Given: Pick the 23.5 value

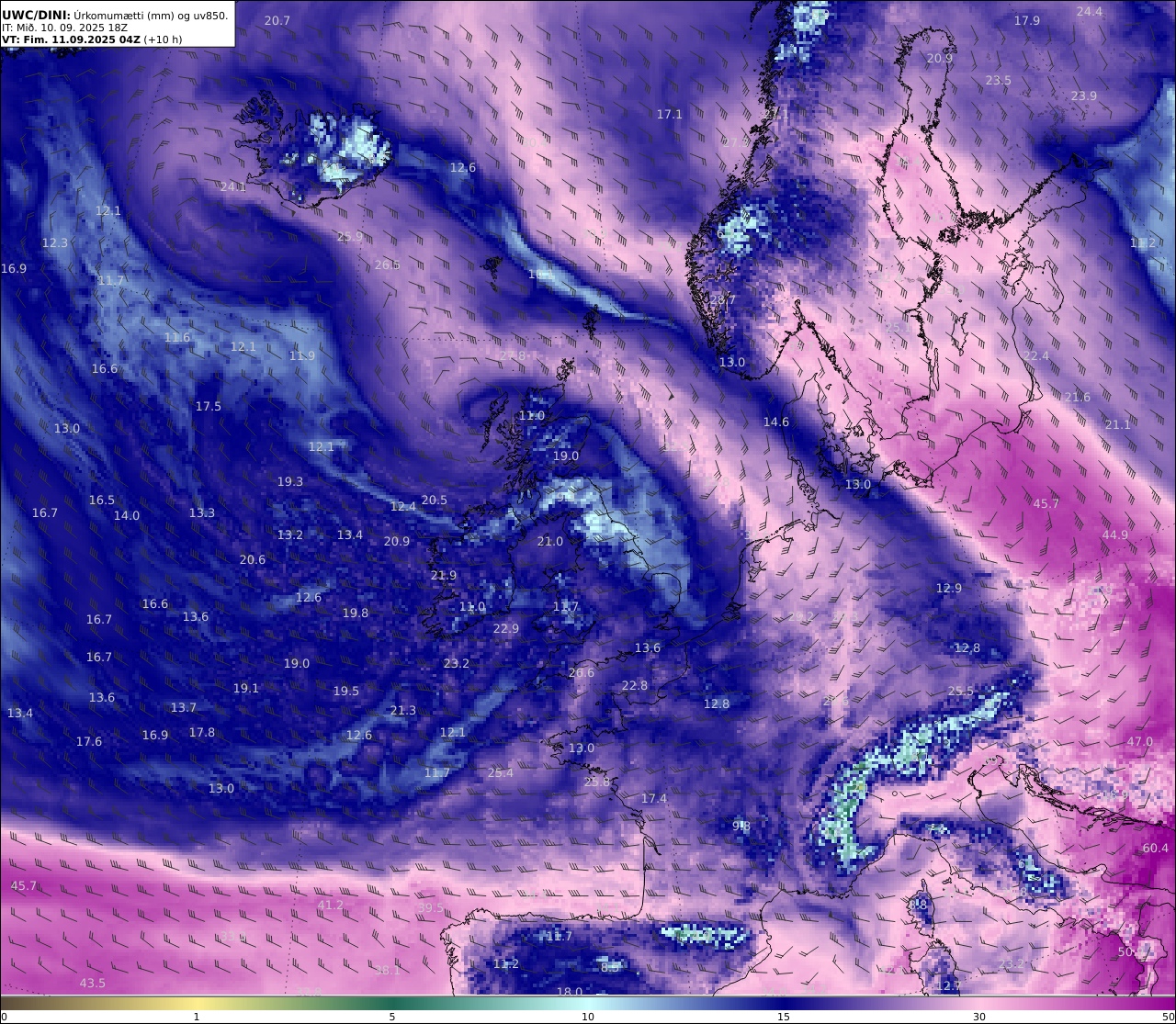Looking at the screenshot, I should 998,81.
